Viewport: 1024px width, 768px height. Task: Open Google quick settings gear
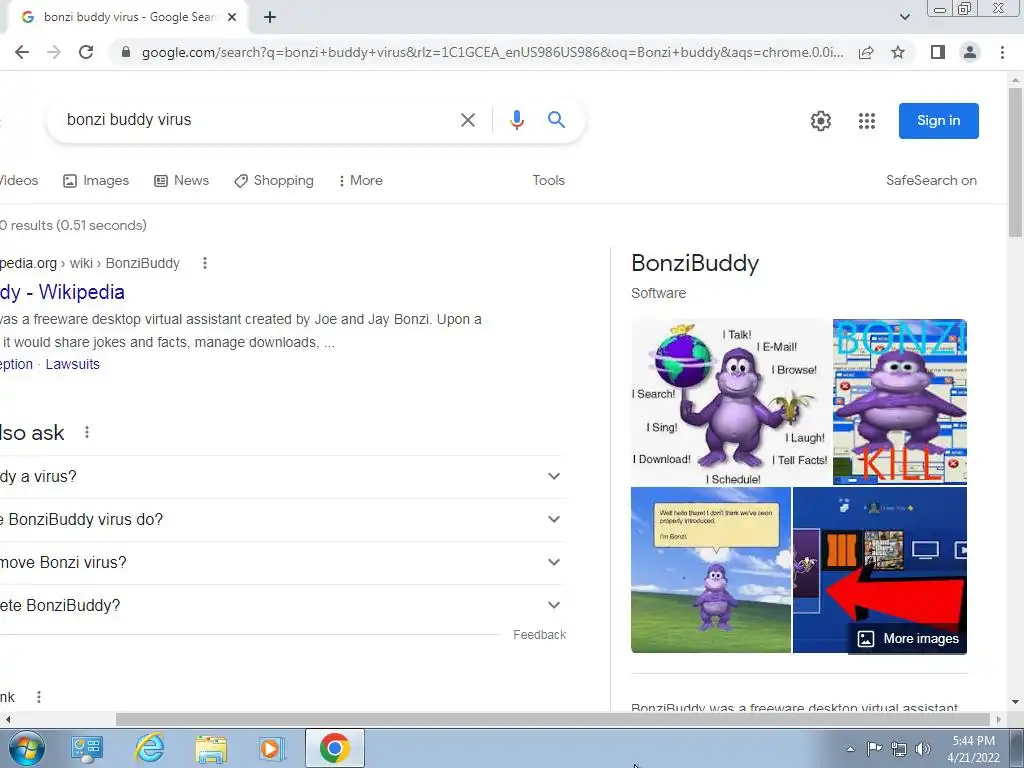coord(821,121)
